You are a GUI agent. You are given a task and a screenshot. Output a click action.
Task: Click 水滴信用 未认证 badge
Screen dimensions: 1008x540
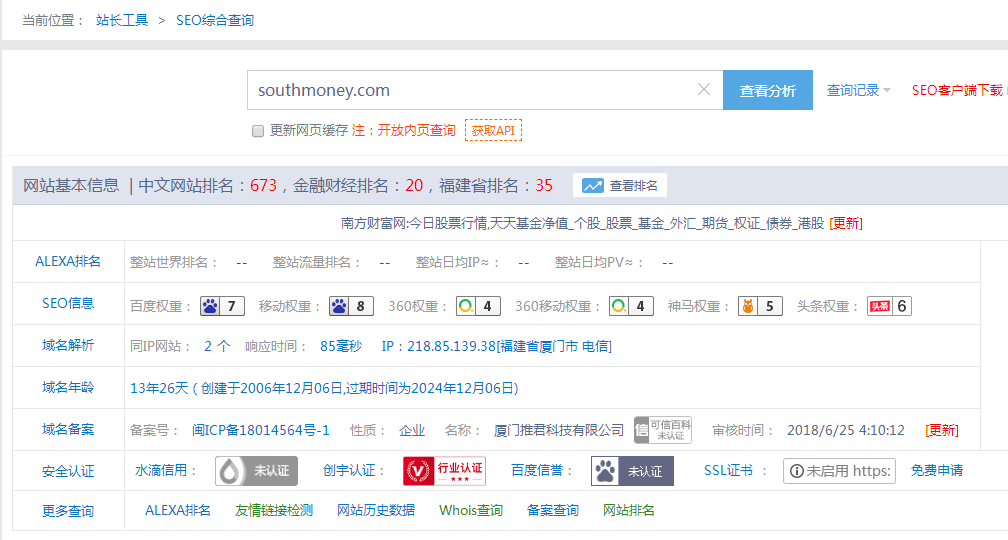(256, 471)
